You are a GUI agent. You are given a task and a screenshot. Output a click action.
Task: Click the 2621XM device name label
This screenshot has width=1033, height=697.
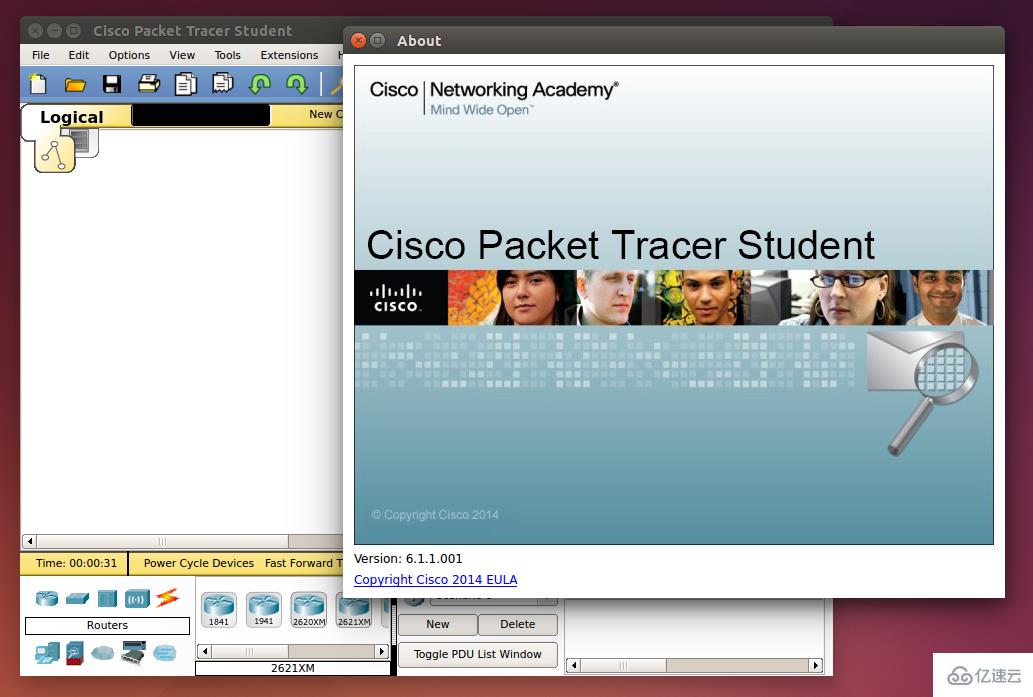293,668
